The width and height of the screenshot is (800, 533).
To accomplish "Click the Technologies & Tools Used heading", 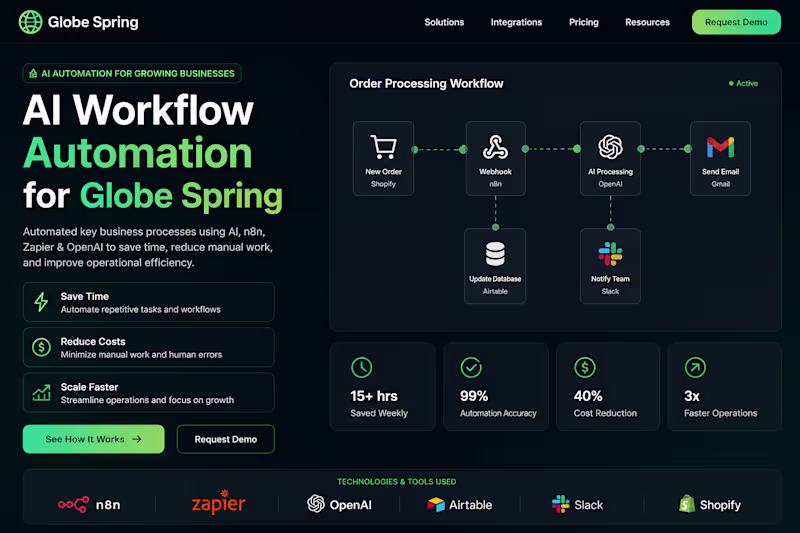I will pos(396,481).
